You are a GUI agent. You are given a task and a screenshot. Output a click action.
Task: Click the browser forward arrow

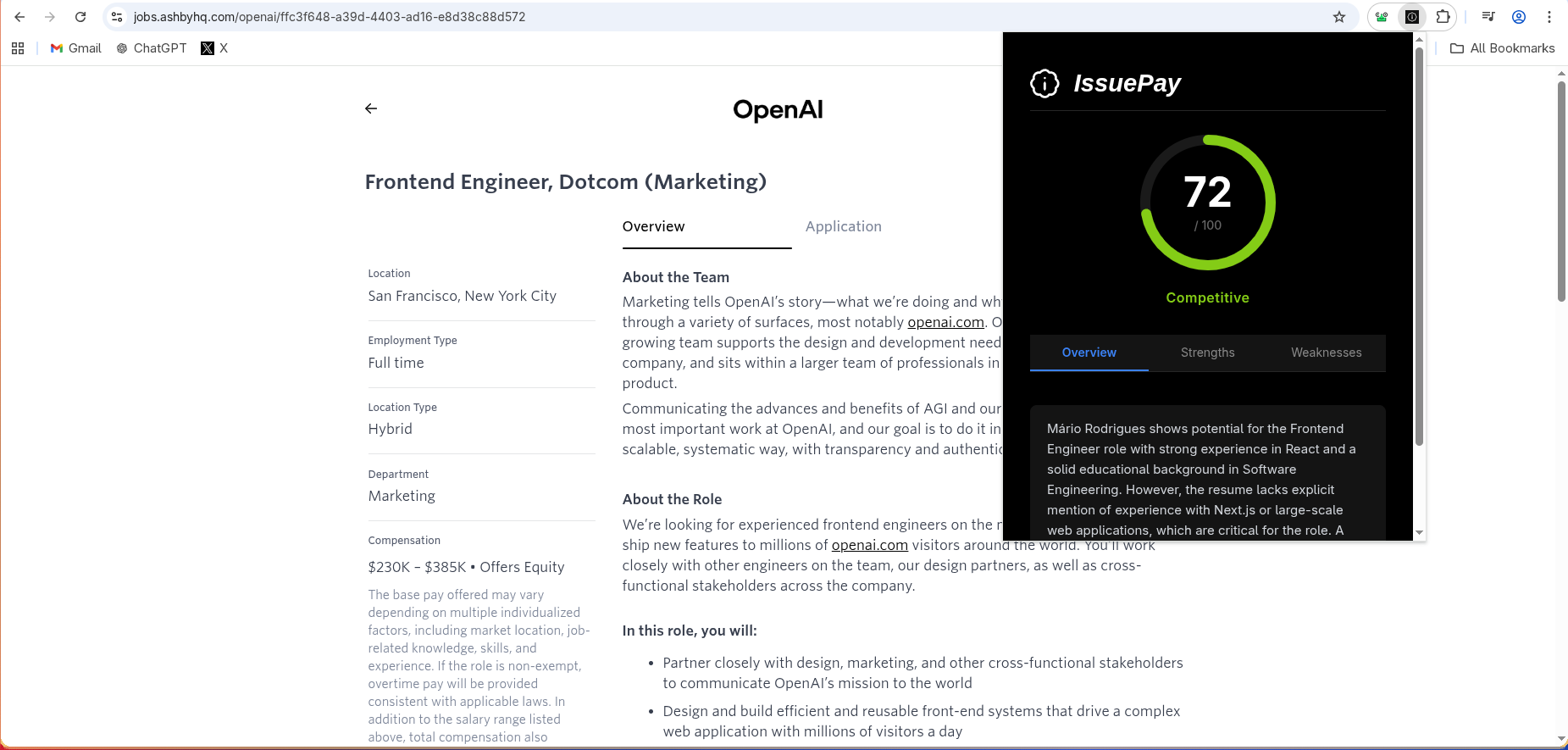(x=50, y=17)
